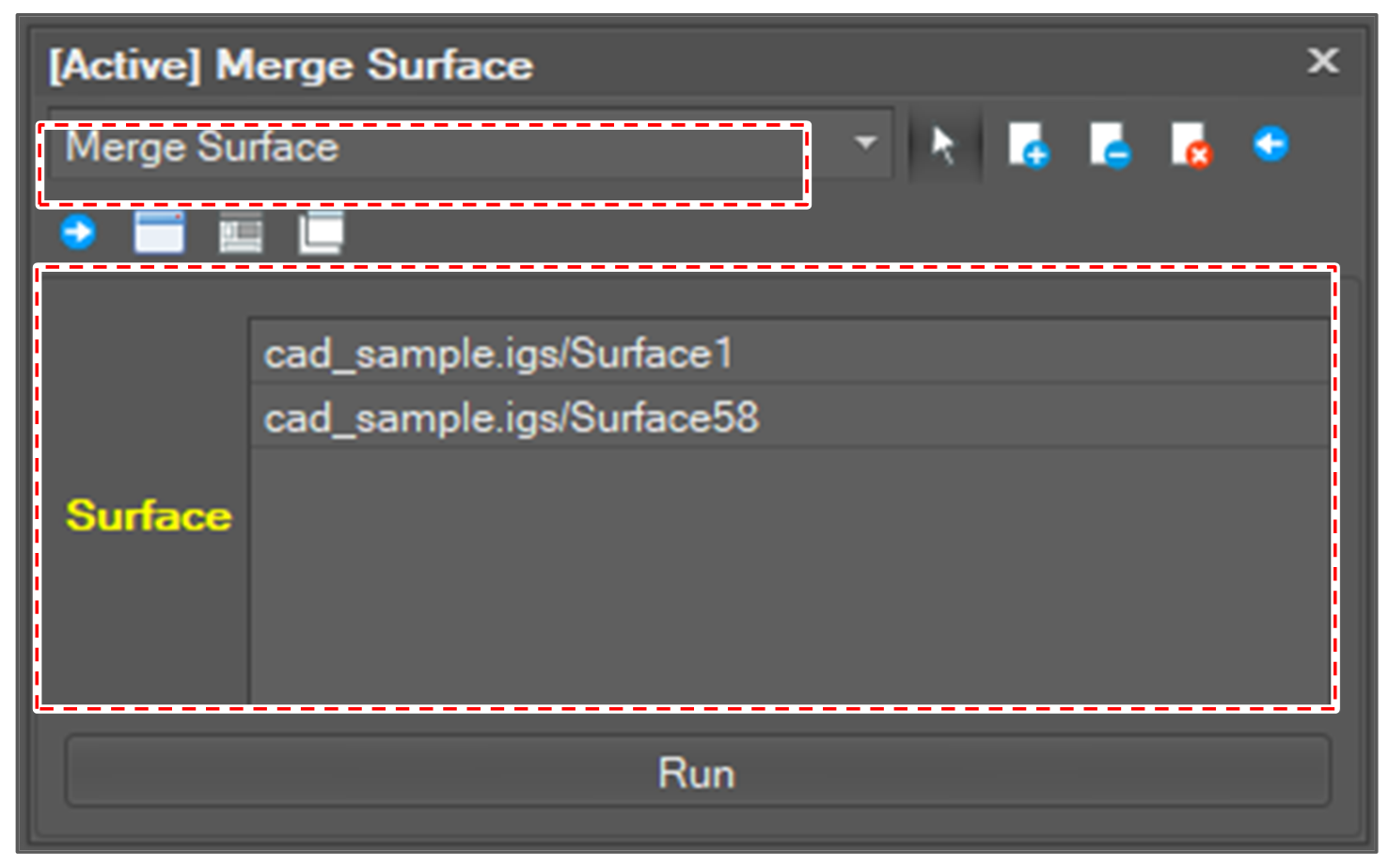The width and height of the screenshot is (1388, 868).
Task: Close the Merge Surface dialog
Action: click(1323, 62)
